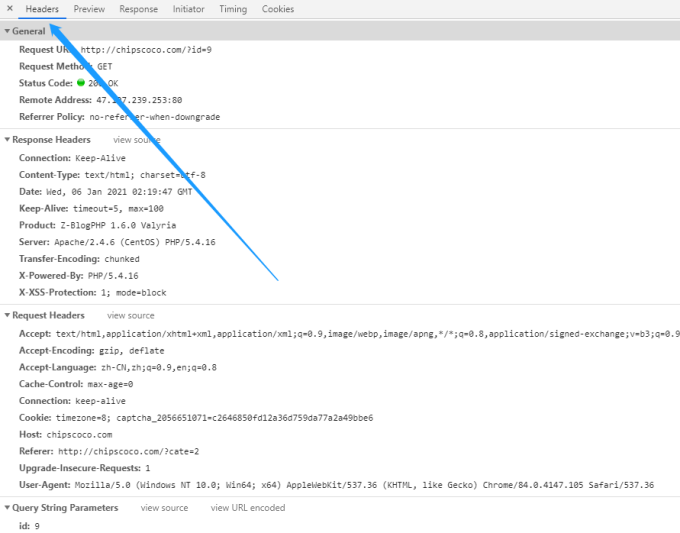Click the Upgrade-Insecure-Requests label
Image resolution: width=680 pixels, height=533 pixels.
[80, 468]
